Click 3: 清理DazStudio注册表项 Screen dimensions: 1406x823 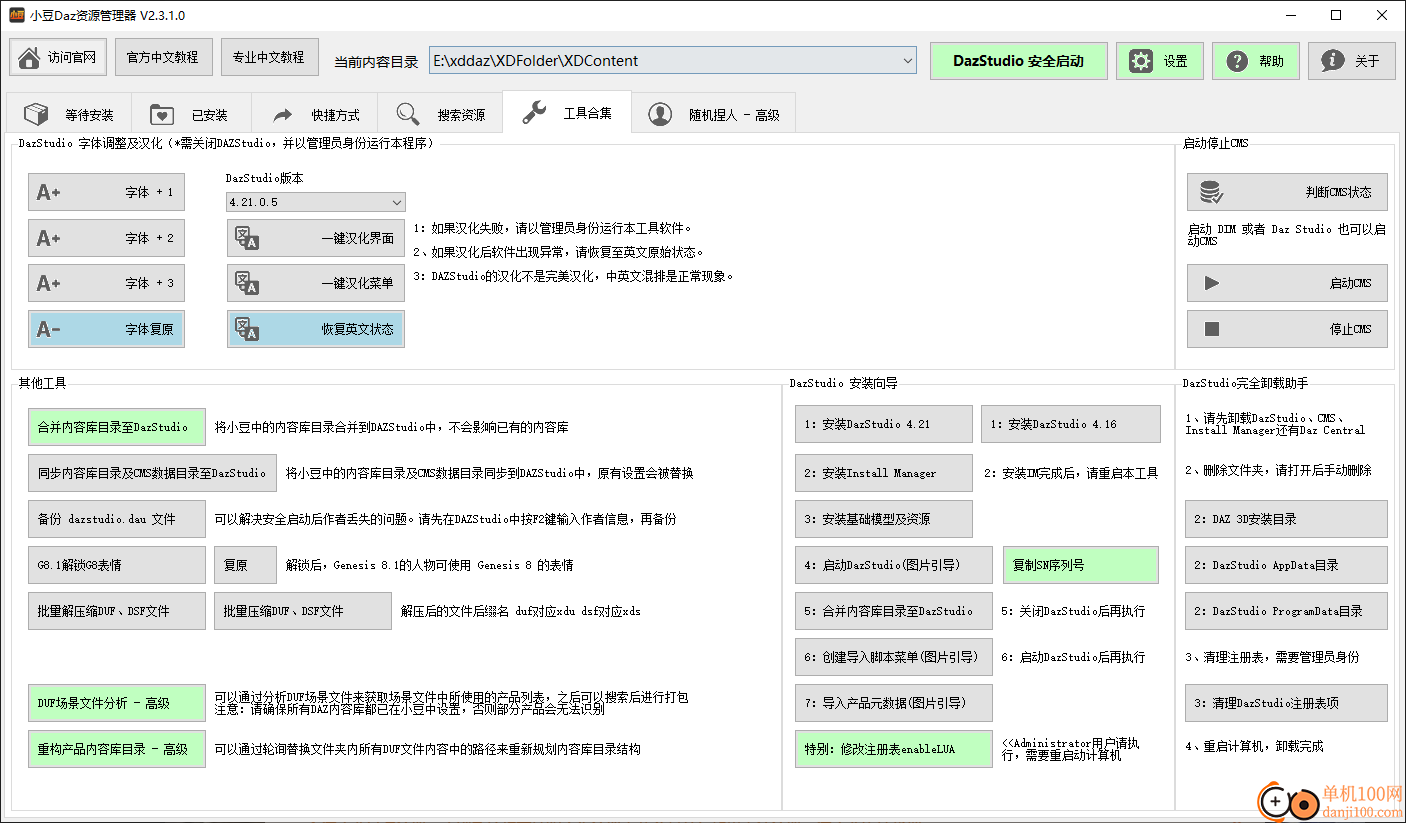click(x=1287, y=703)
